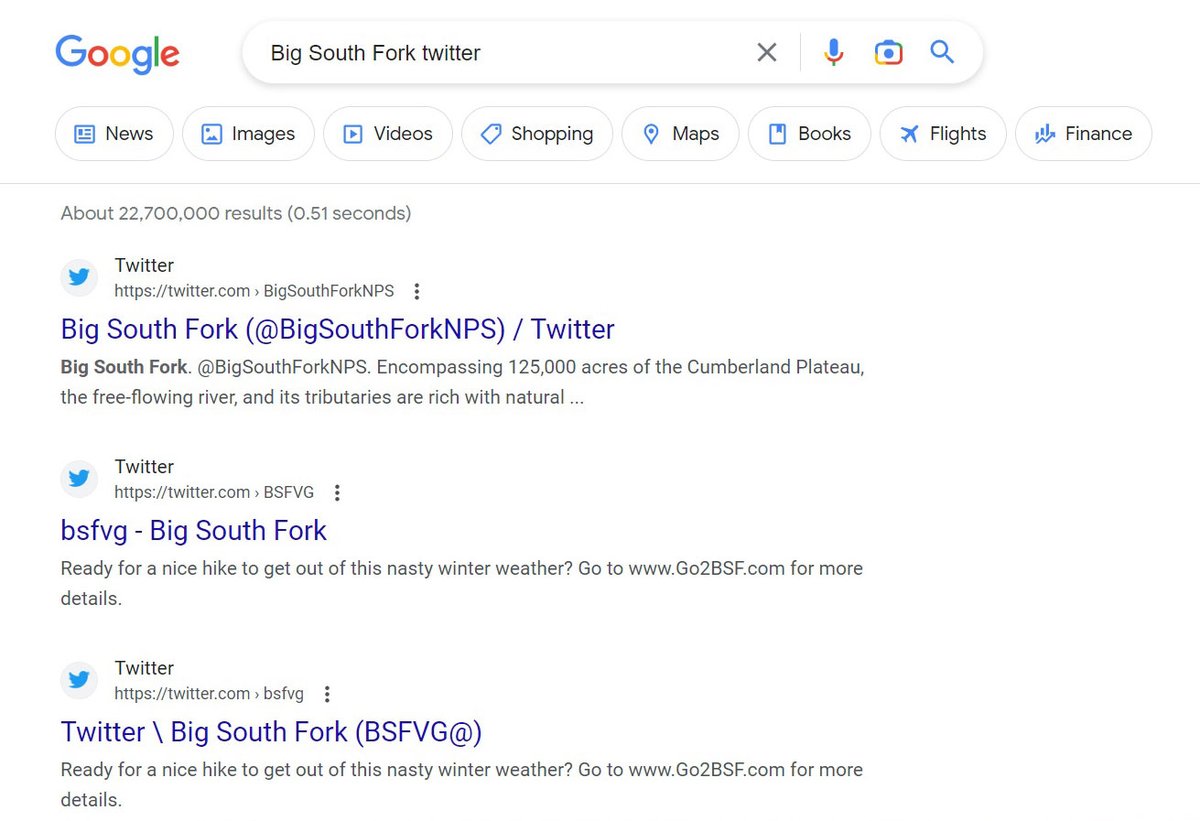Switch to the Videos filter
1200x821 pixels.
pyautogui.click(x=388, y=134)
